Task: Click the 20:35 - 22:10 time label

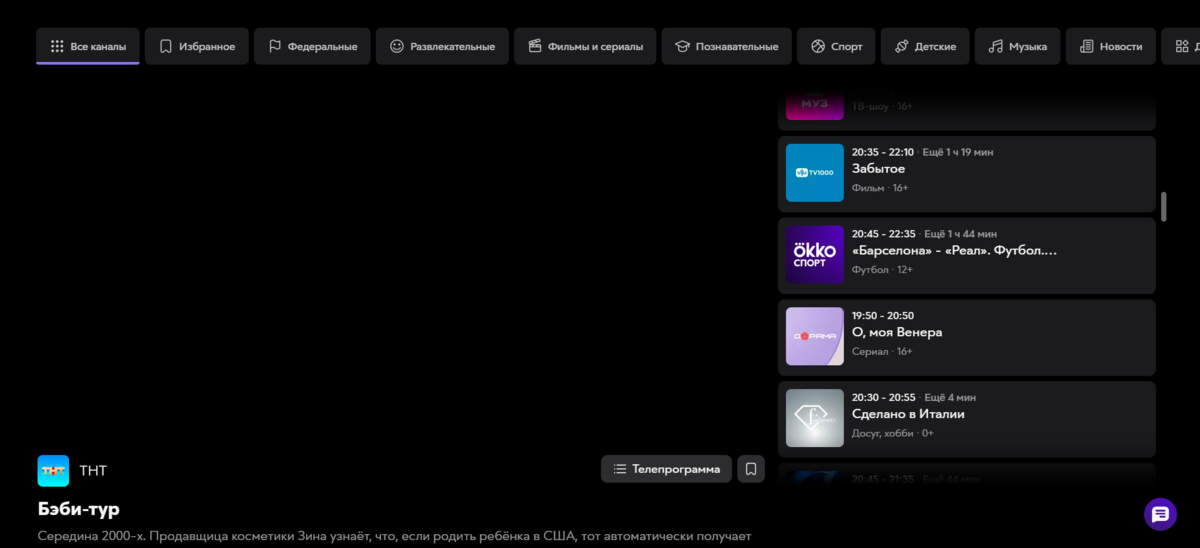Action: point(883,152)
